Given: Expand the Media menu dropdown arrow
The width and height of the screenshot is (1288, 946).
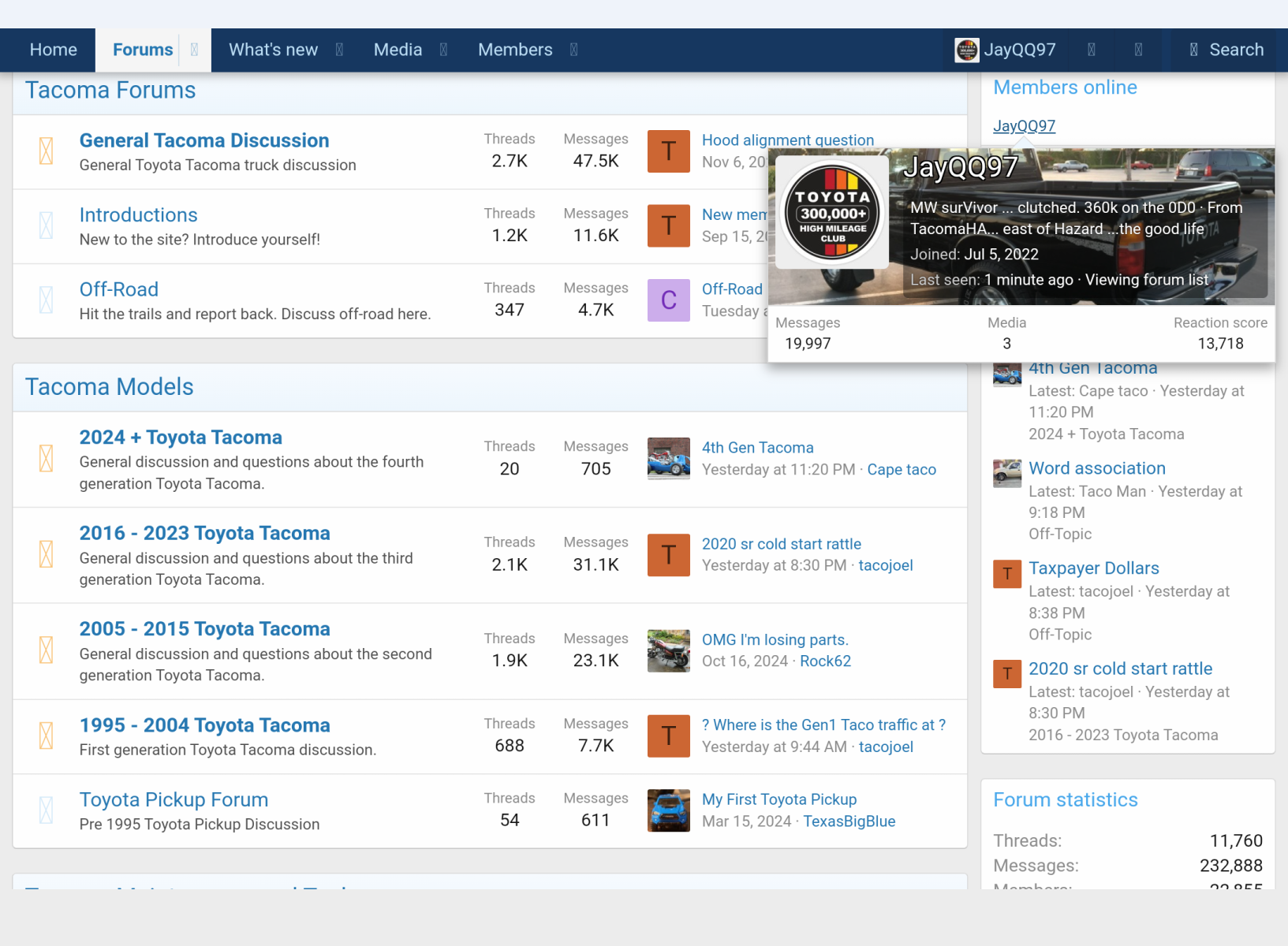Looking at the screenshot, I should coord(443,50).
